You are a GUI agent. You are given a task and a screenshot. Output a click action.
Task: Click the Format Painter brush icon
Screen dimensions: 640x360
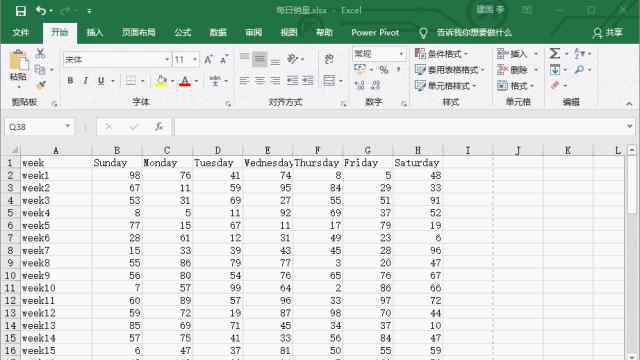pos(40,85)
